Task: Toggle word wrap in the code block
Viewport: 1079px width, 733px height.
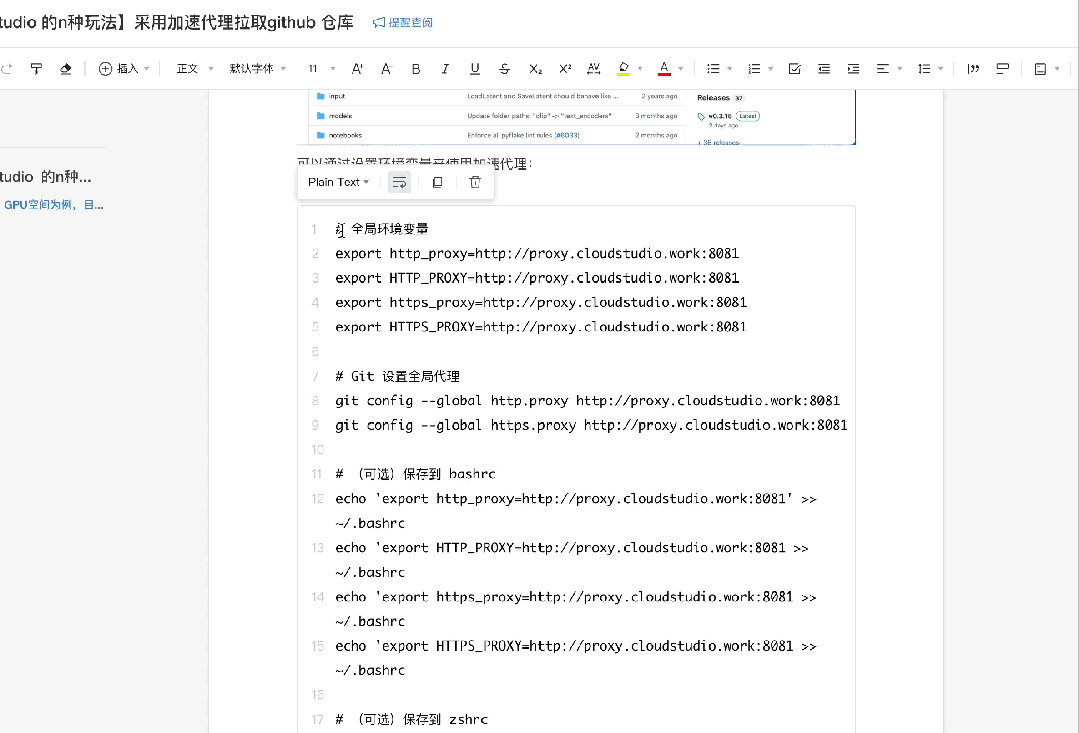Action: (399, 182)
